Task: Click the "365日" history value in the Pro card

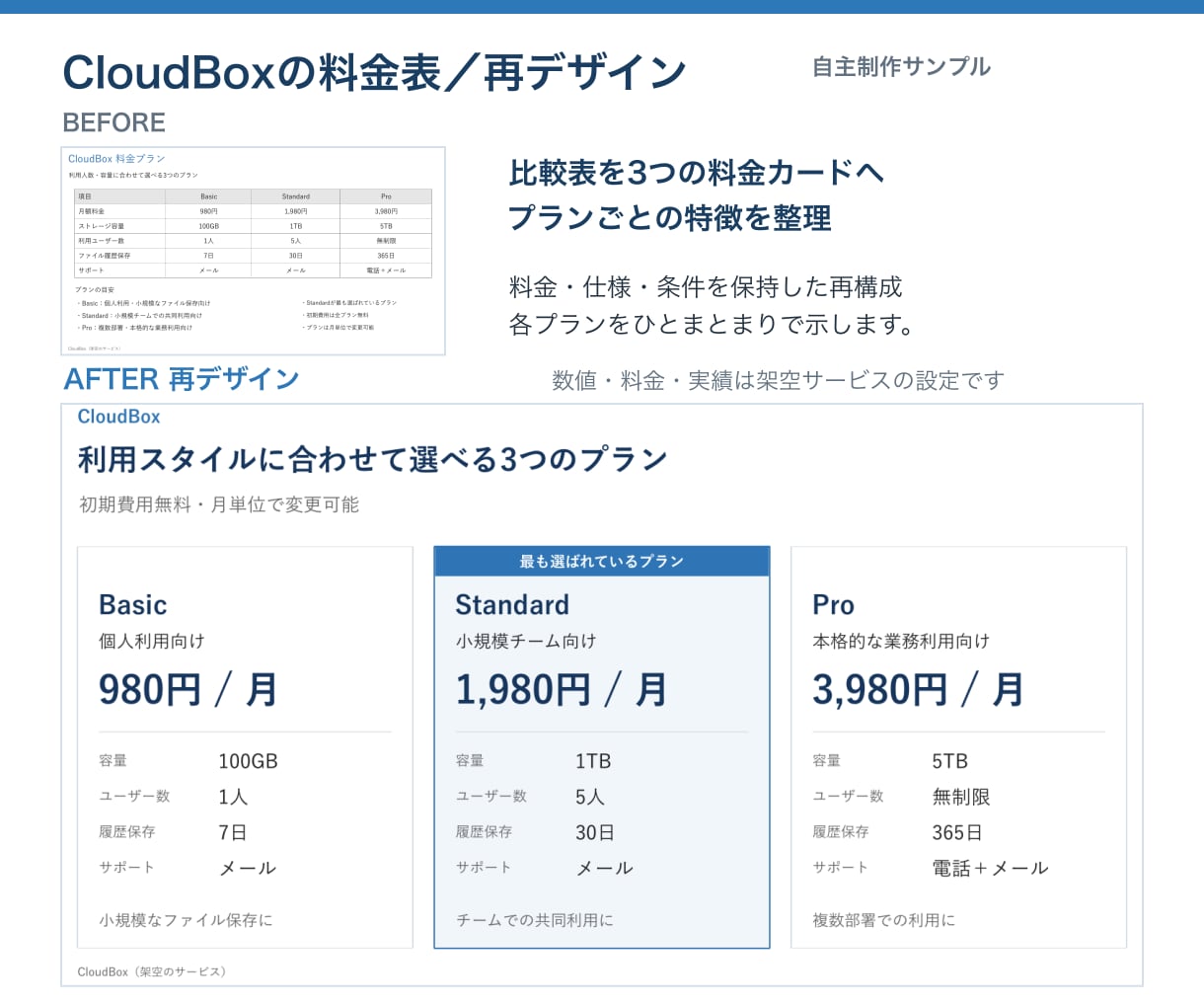Action: click(957, 832)
